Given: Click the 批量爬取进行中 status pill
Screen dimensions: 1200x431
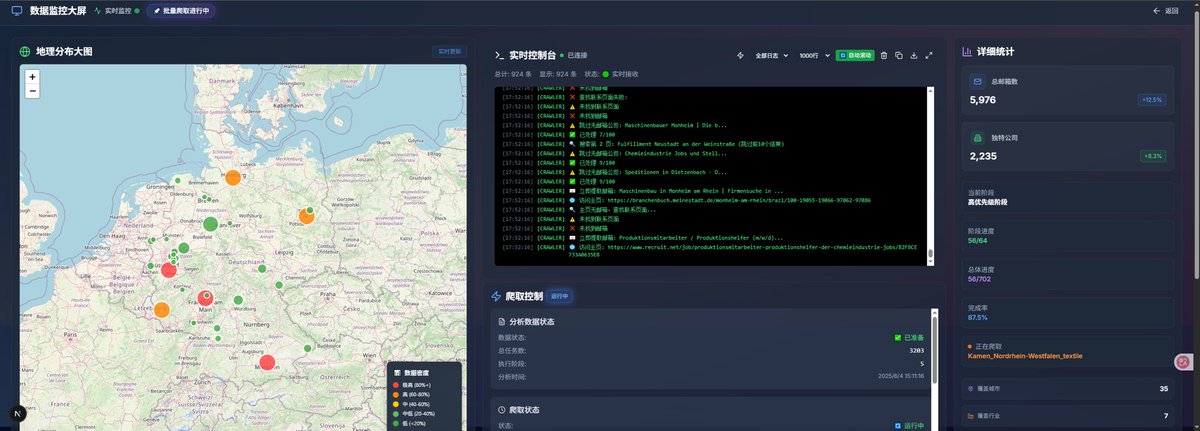Looking at the screenshot, I should tap(180, 10).
